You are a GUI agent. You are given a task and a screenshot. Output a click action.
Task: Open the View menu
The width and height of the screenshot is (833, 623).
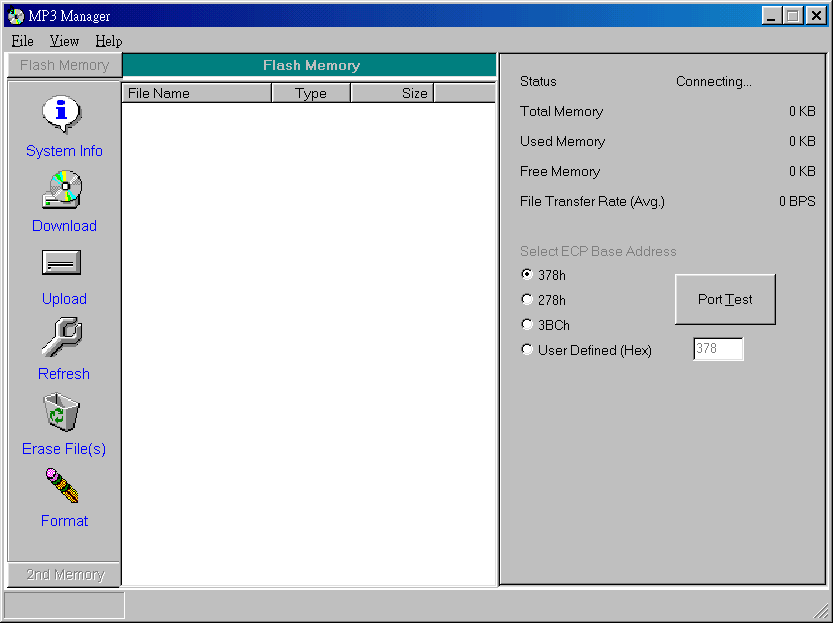point(64,41)
